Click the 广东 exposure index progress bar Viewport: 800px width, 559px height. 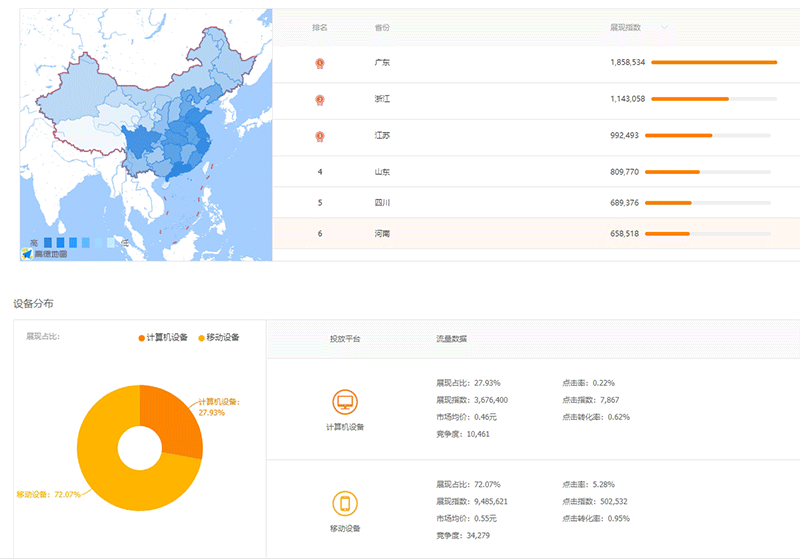point(713,62)
